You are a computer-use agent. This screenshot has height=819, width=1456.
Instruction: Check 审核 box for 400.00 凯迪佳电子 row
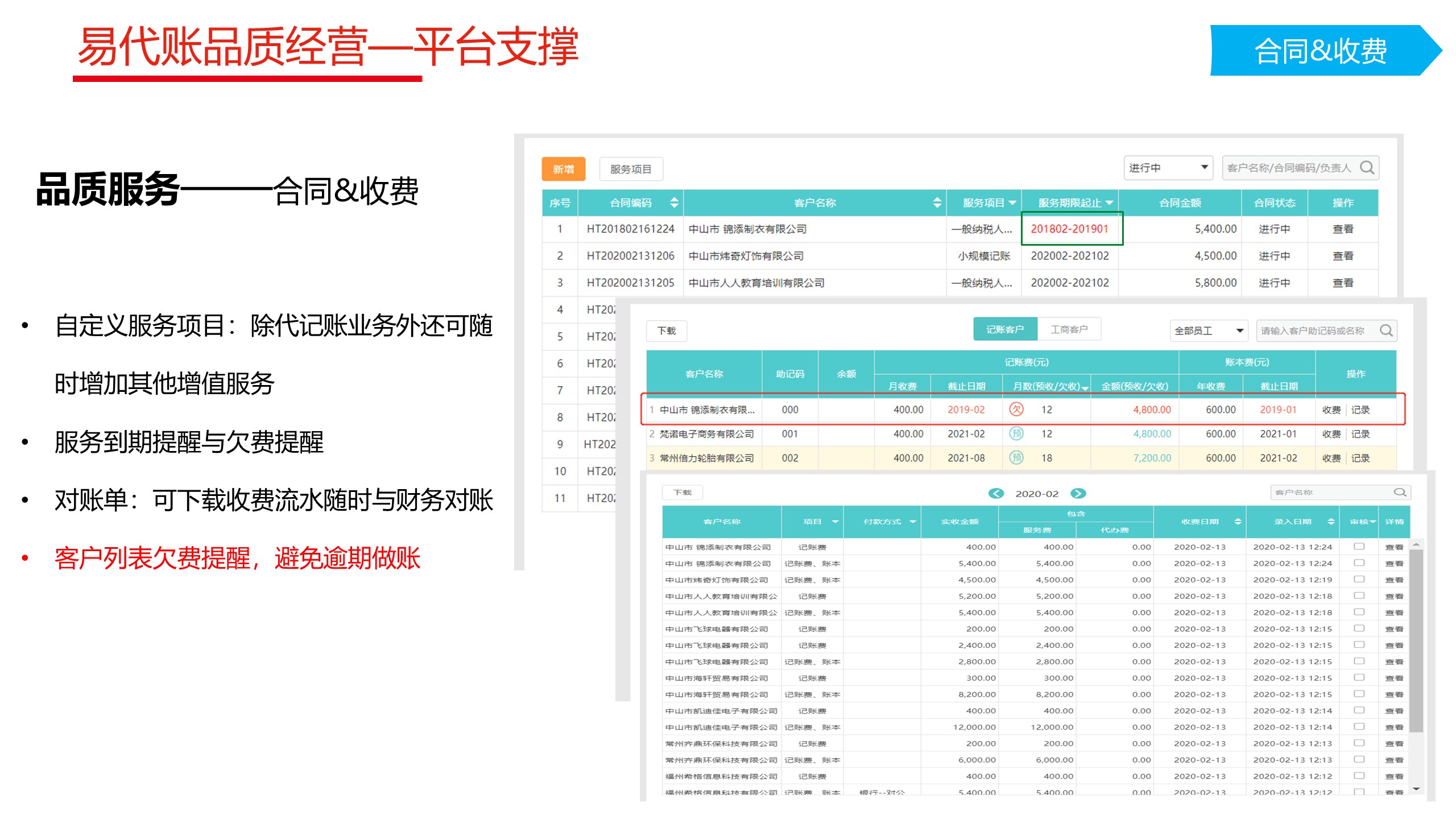pyautogui.click(x=1359, y=710)
